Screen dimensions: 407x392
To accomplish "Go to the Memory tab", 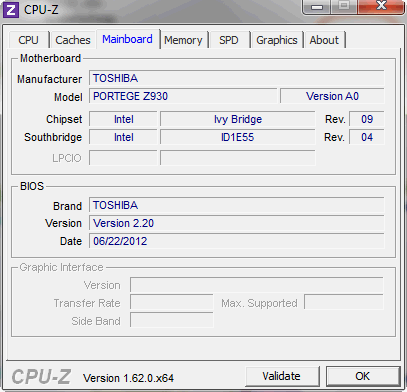I will (183, 40).
